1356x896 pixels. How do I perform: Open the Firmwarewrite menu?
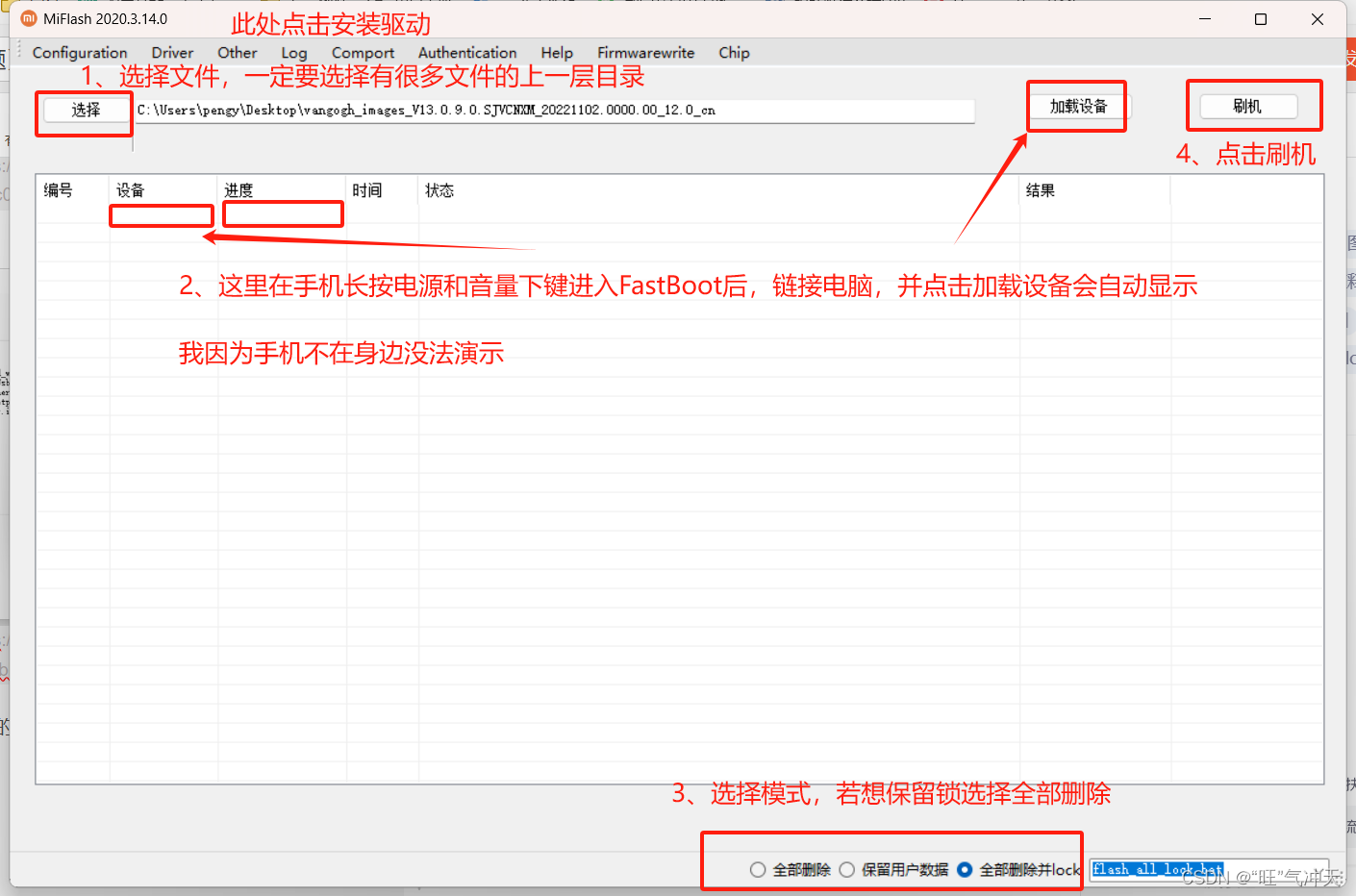coord(645,53)
